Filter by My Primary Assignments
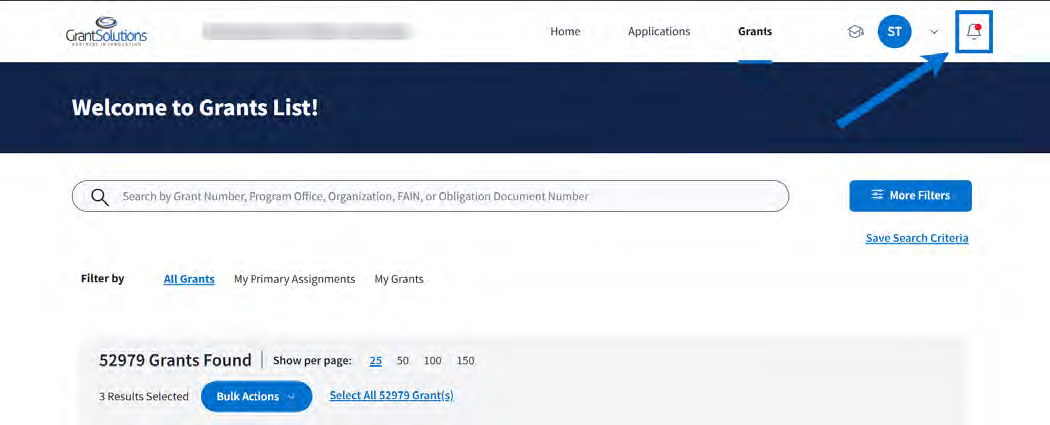 294,279
